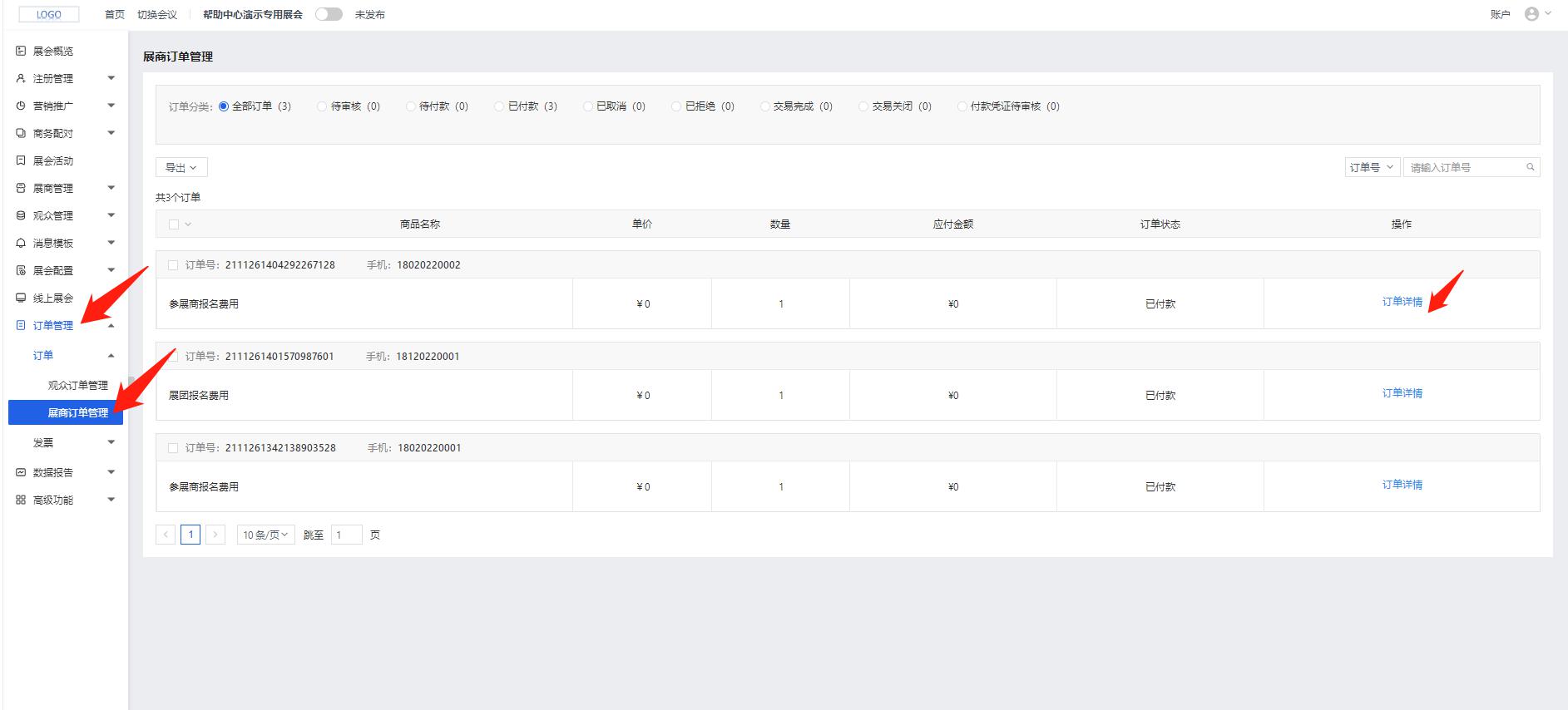Click the 展会概览 overview icon in sidebar
This screenshot has width=1568, height=710.
(21, 51)
